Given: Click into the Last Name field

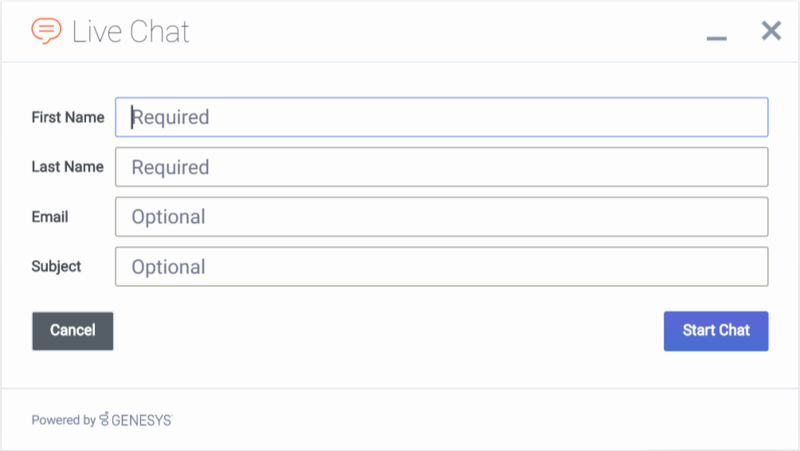Looking at the screenshot, I should point(441,167).
